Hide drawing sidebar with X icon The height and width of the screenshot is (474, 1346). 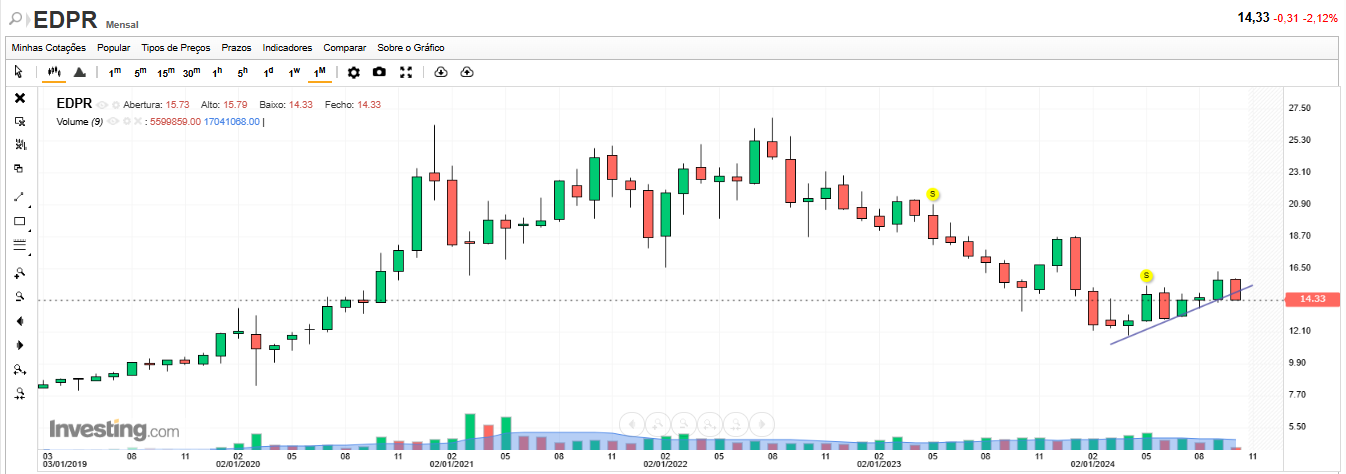click(19, 98)
